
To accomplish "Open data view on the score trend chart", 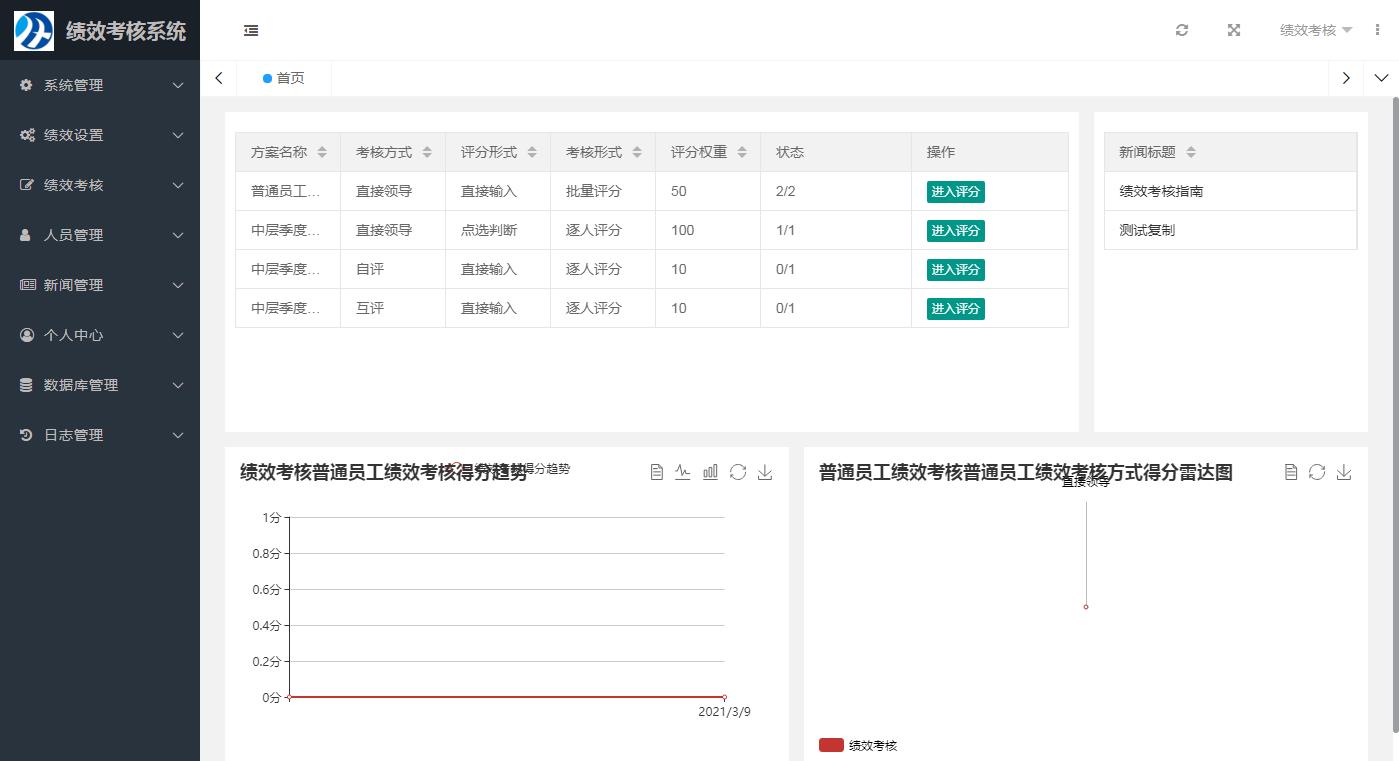I will coord(657,472).
